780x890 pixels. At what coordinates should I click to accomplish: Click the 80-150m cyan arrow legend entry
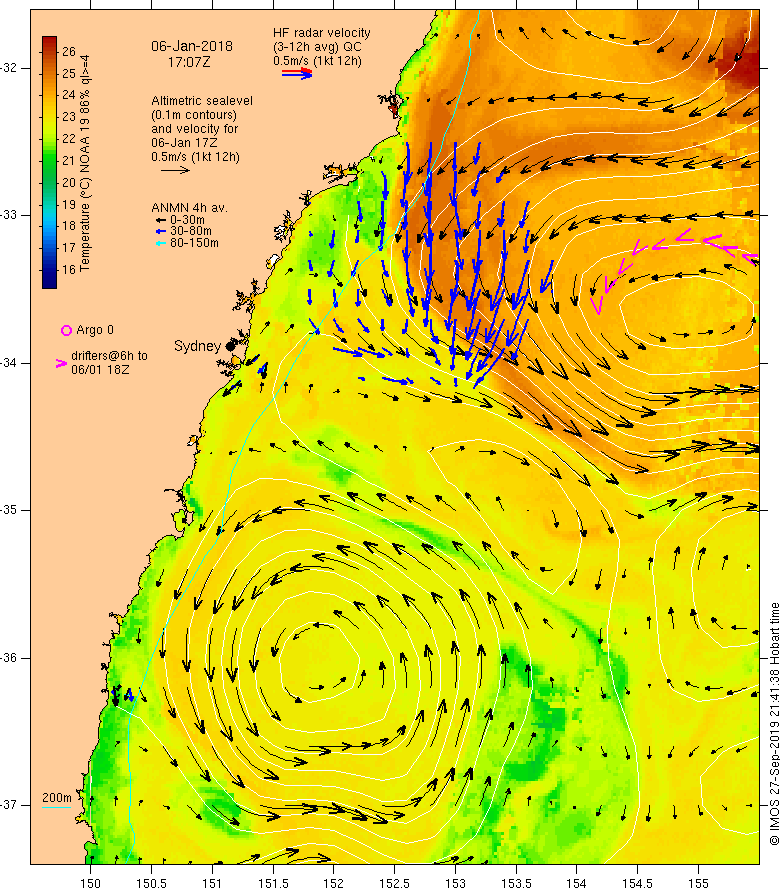point(187,243)
